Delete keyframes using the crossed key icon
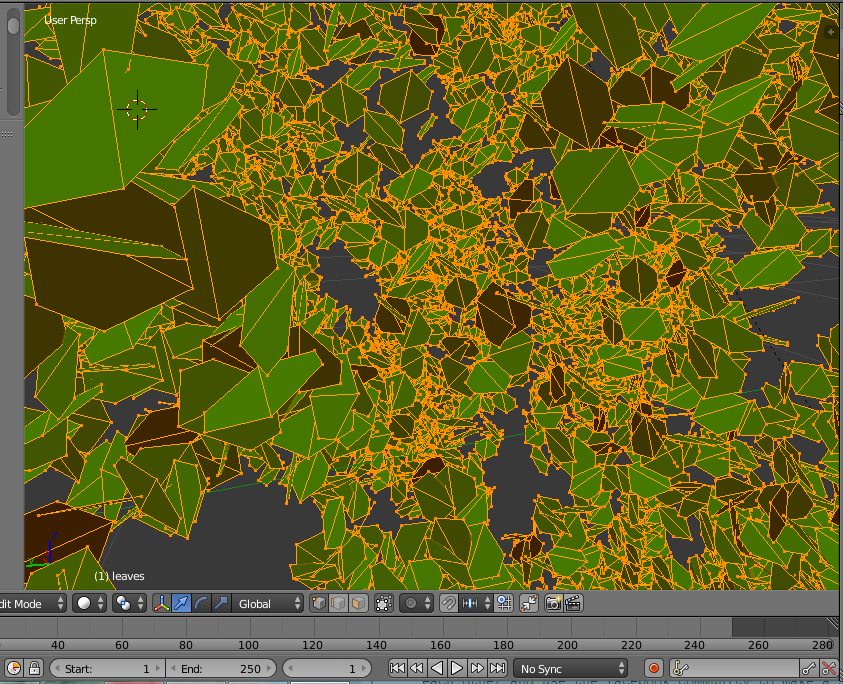 (x=830, y=668)
